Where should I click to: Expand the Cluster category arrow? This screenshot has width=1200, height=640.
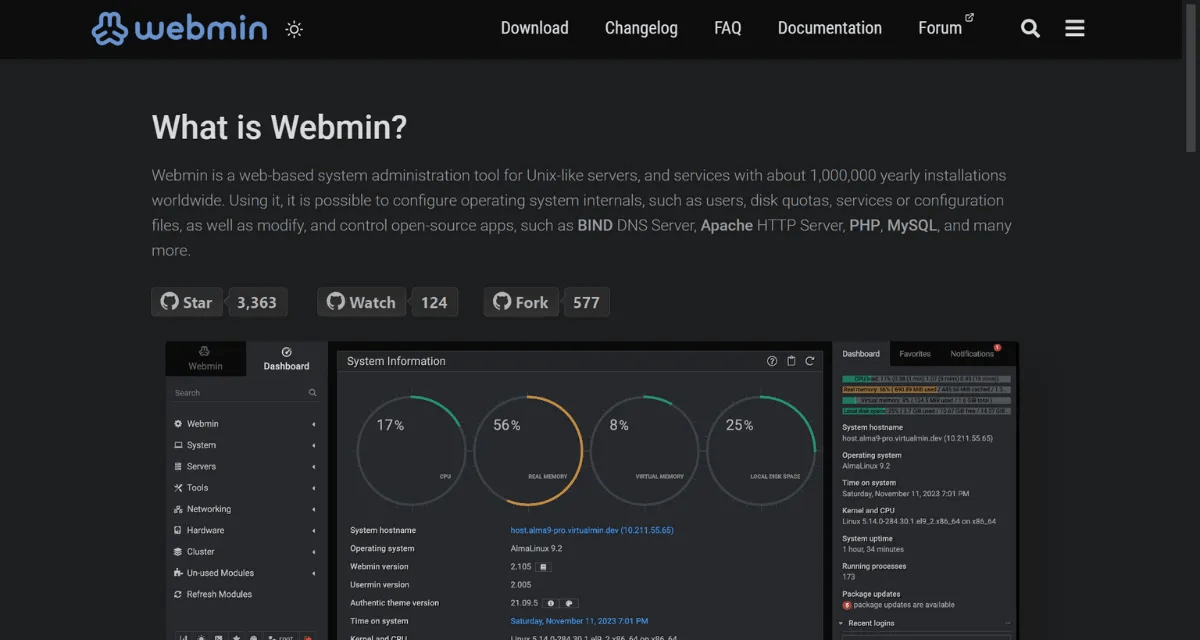coord(314,552)
